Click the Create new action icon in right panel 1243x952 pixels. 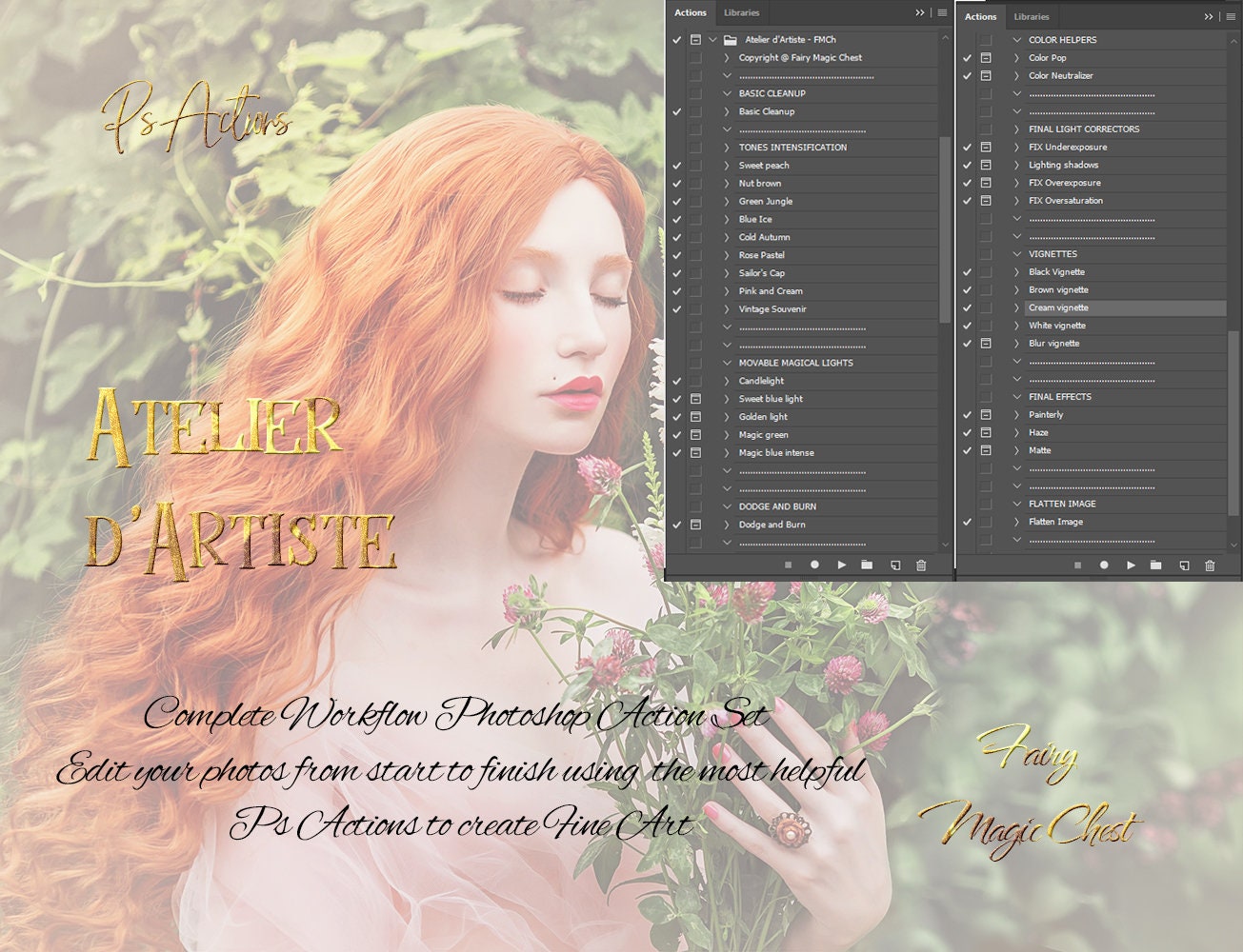(x=1183, y=565)
